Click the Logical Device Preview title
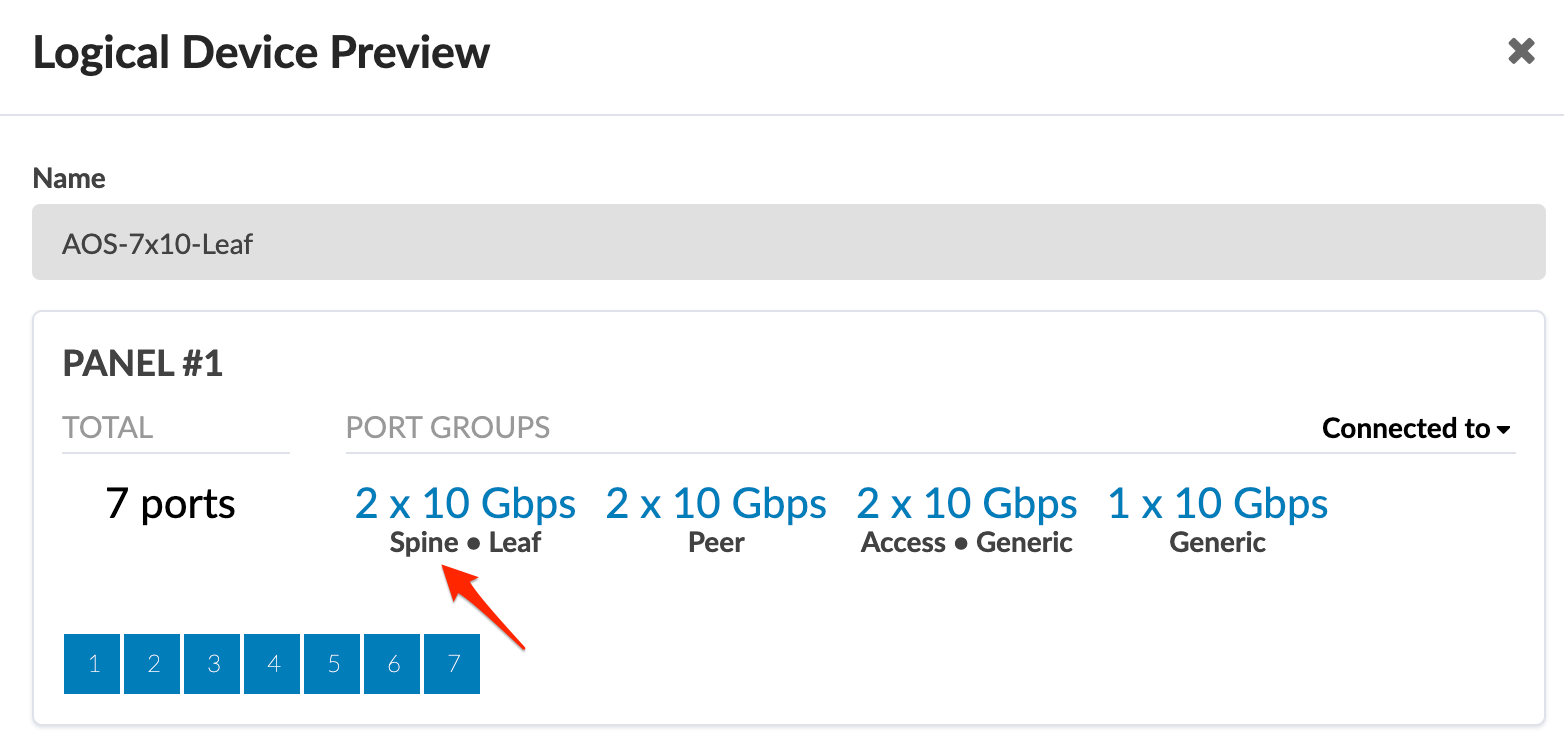Image resolution: width=1564 pixels, height=744 pixels. pyautogui.click(x=261, y=52)
